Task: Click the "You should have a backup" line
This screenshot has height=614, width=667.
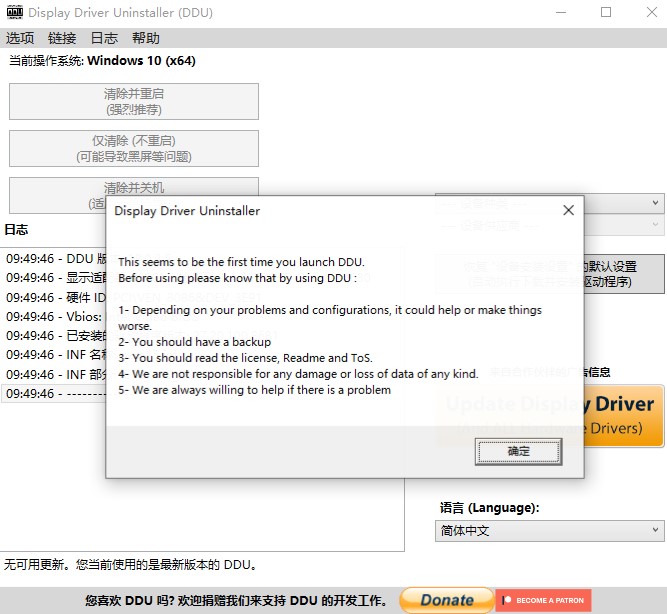Action: (x=195, y=342)
